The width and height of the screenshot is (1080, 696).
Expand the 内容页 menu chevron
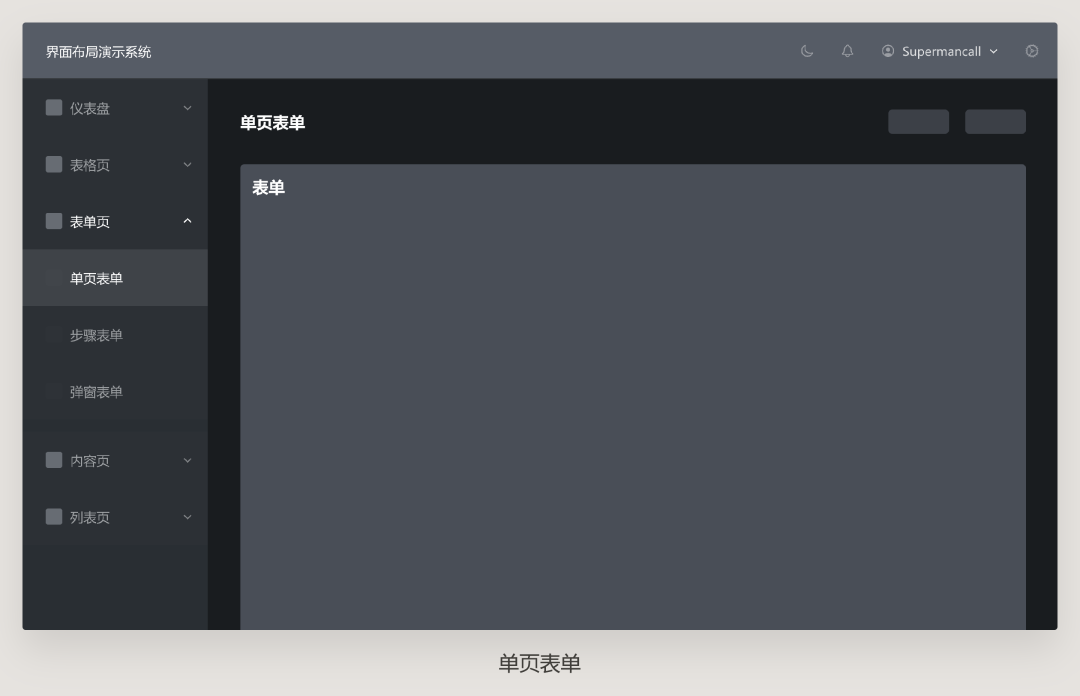pos(187,460)
